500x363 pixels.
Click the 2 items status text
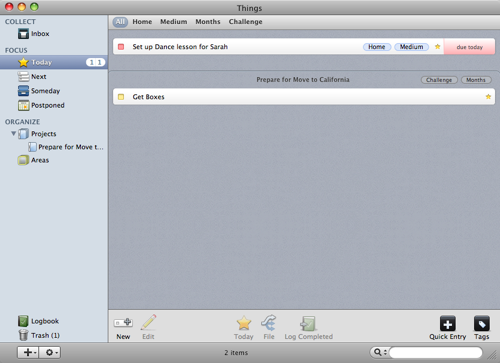coord(236,353)
